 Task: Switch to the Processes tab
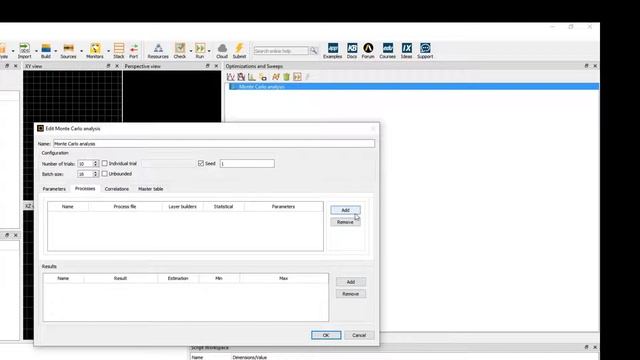pyautogui.click(x=85, y=189)
